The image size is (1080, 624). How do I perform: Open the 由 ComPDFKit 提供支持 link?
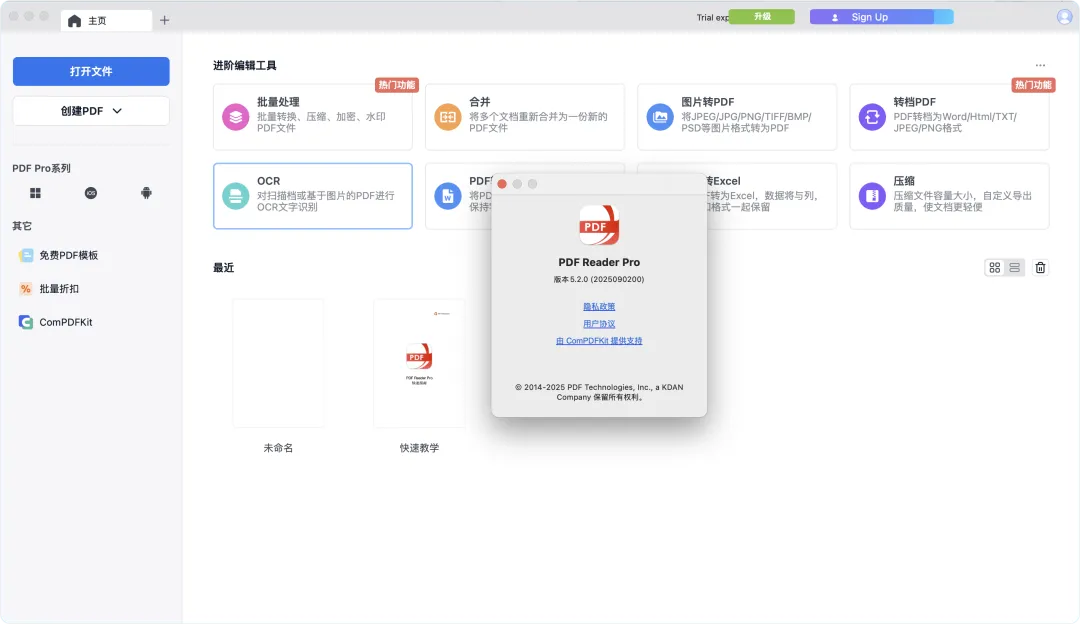click(599, 341)
